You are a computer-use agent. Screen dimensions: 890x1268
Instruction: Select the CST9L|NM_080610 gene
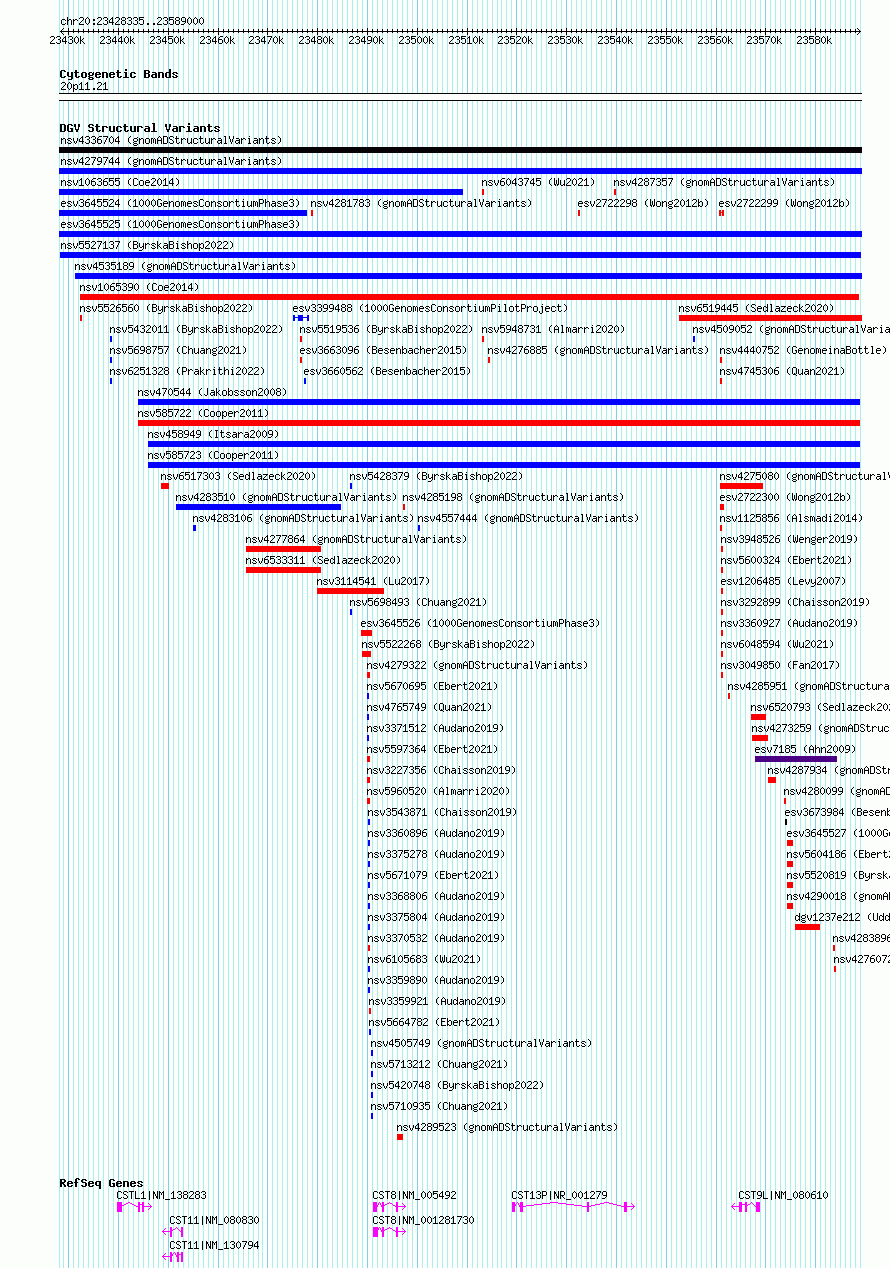[x=783, y=1195]
